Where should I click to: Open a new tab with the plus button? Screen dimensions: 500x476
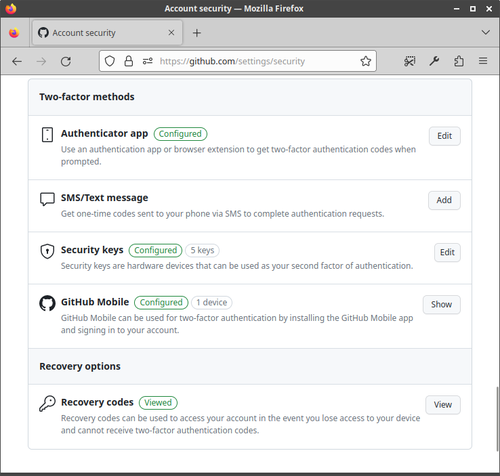pyautogui.click(x=197, y=33)
